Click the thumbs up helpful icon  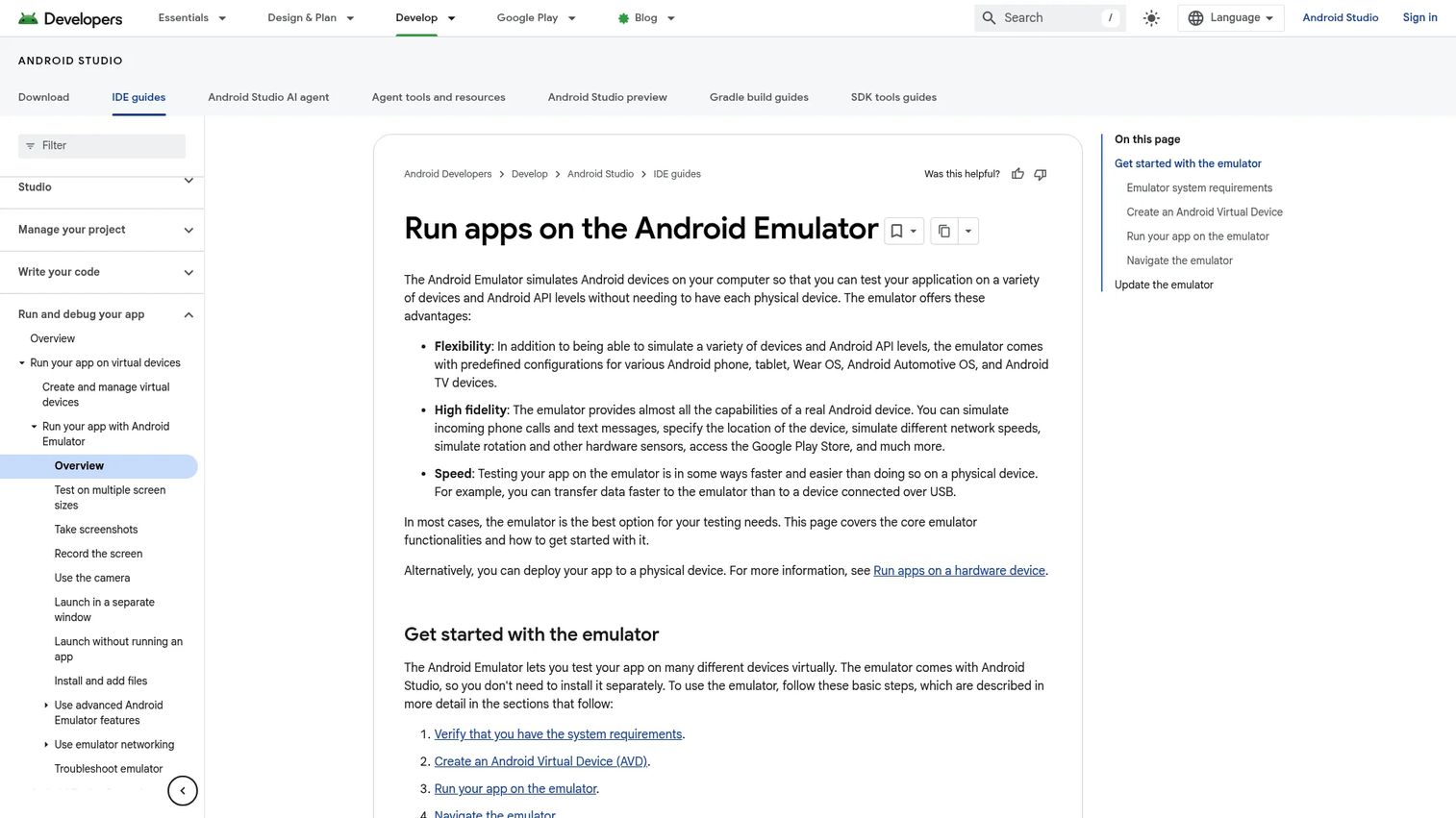pos(1017,174)
